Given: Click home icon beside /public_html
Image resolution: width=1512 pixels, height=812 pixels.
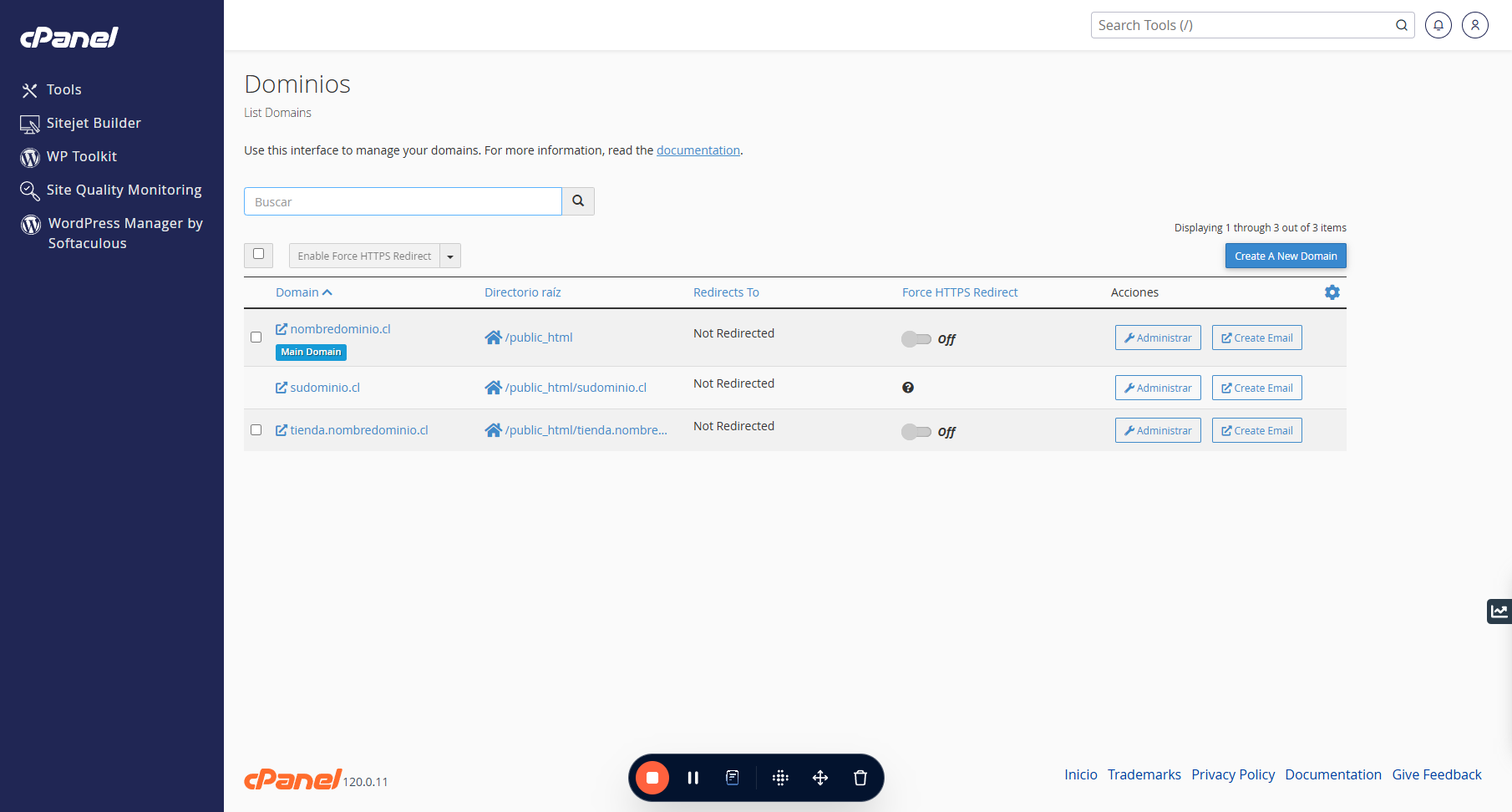Looking at the screenshot, I should pos(494,337).
